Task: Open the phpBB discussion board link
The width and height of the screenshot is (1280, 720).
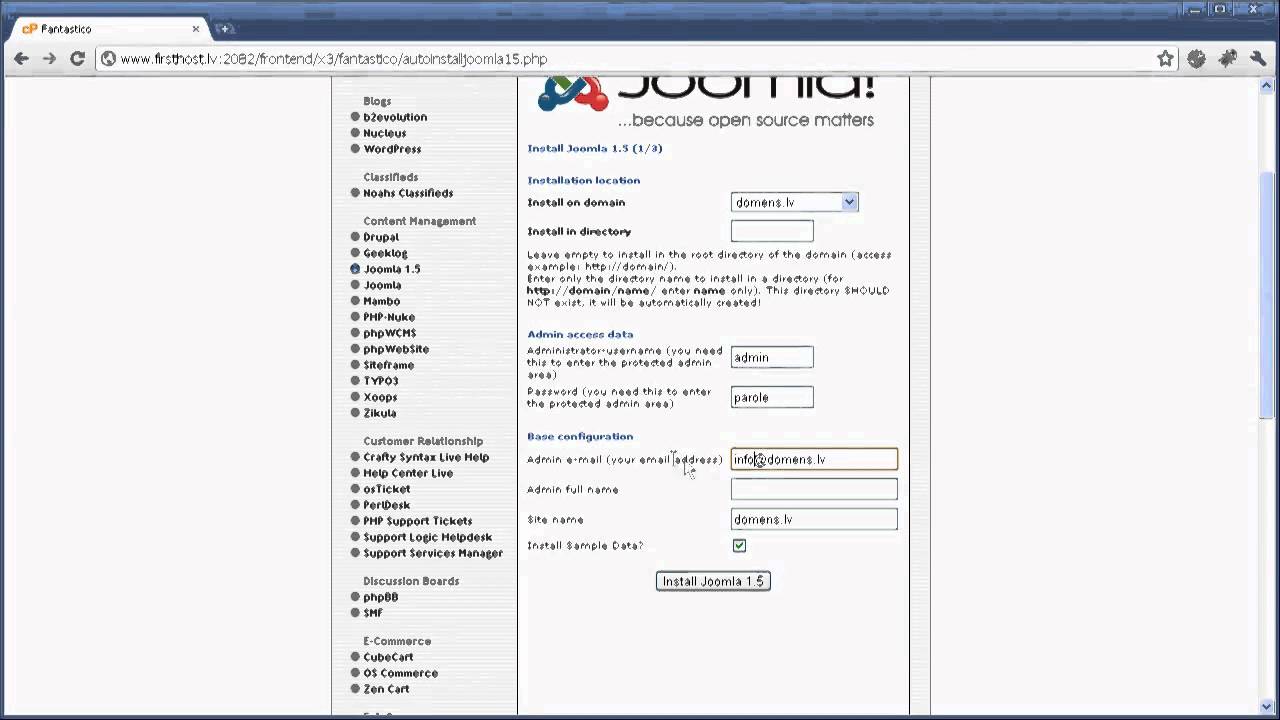Action: [381, 597]
